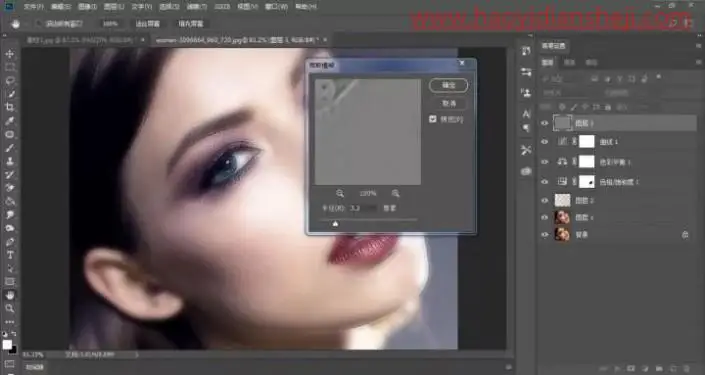The image size is (705, 375).
Task: Close the women-3096664 document tab
Action: (x=325, y=40)
